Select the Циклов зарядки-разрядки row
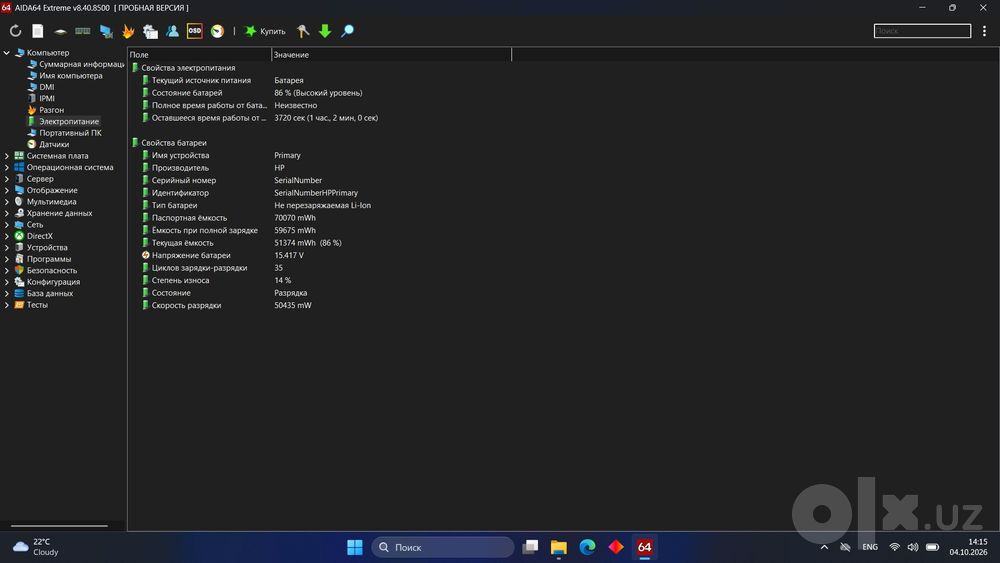Viewport: 1000px width, 563px height. pyautogui.click(x=319, y=268)
